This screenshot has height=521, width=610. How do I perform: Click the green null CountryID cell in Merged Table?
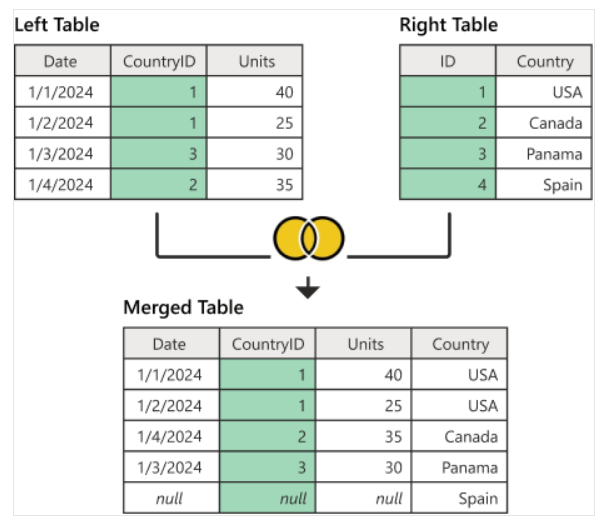[268, 498]
